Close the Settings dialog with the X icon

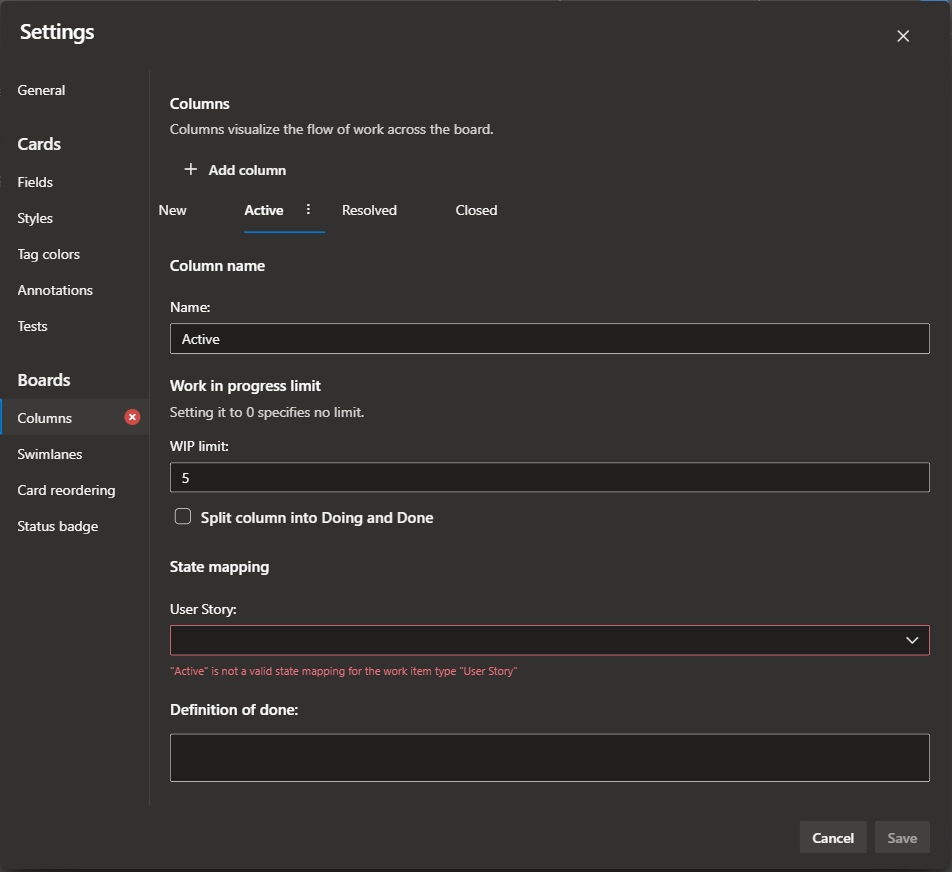pyautogui.click(x=903, y=36)
